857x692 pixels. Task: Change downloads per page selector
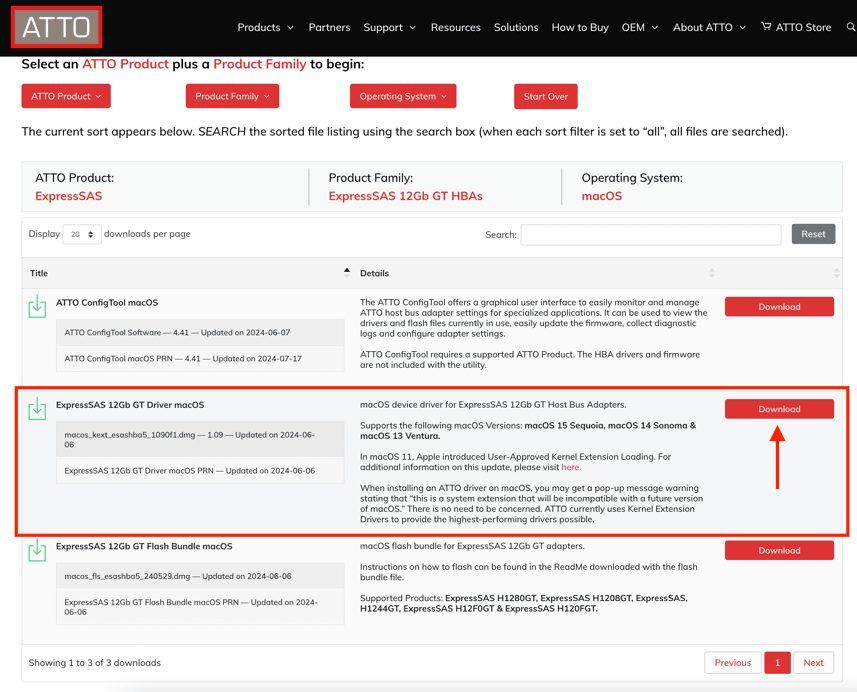click(82, 234)
